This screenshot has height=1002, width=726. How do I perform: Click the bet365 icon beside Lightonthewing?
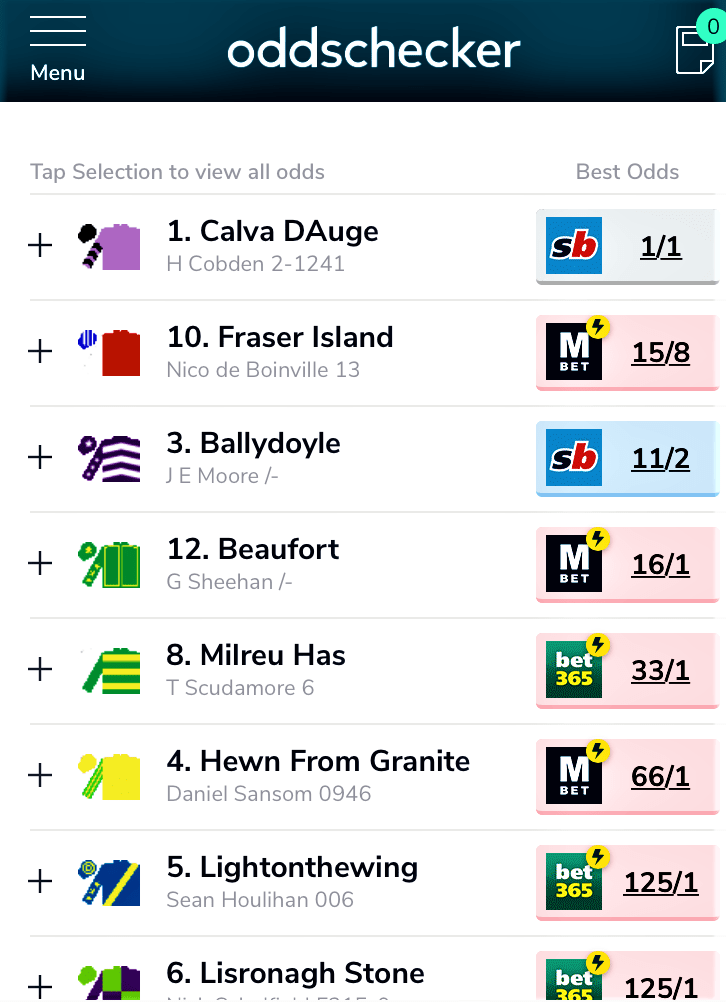click(x=574, y=882)
